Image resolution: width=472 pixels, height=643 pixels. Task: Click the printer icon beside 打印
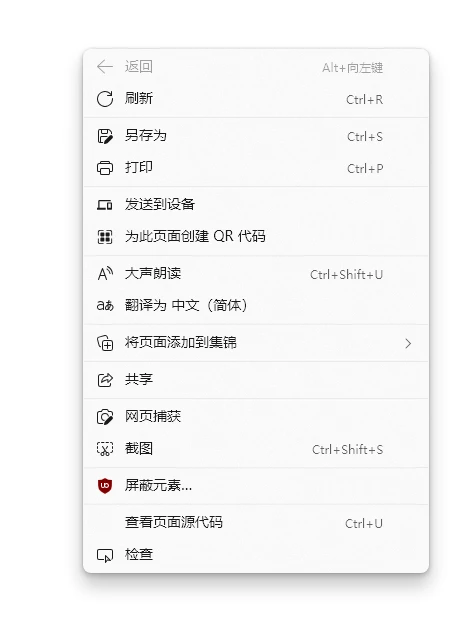(105, 168)
